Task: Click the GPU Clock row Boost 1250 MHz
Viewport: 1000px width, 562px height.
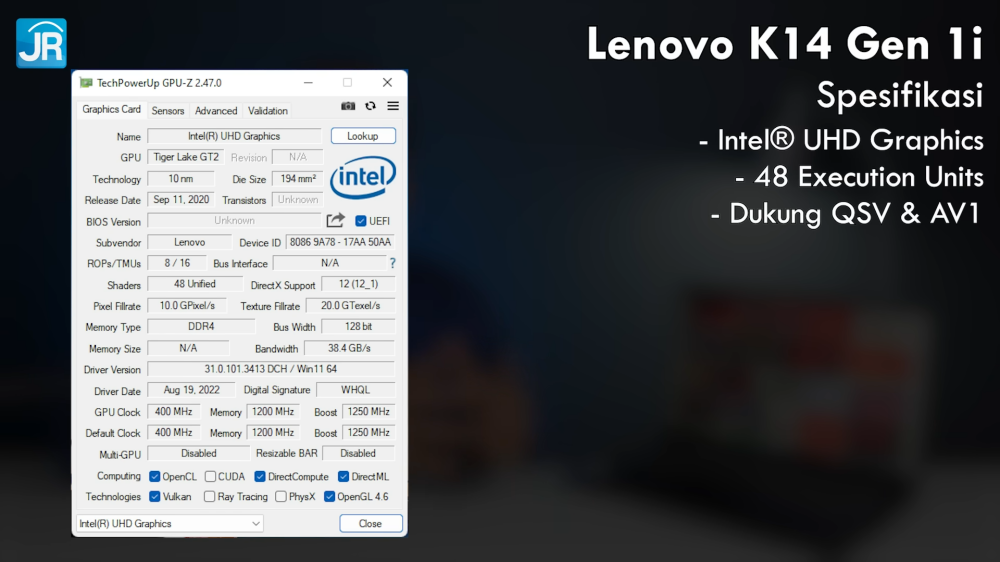Action: coord(369,411)
